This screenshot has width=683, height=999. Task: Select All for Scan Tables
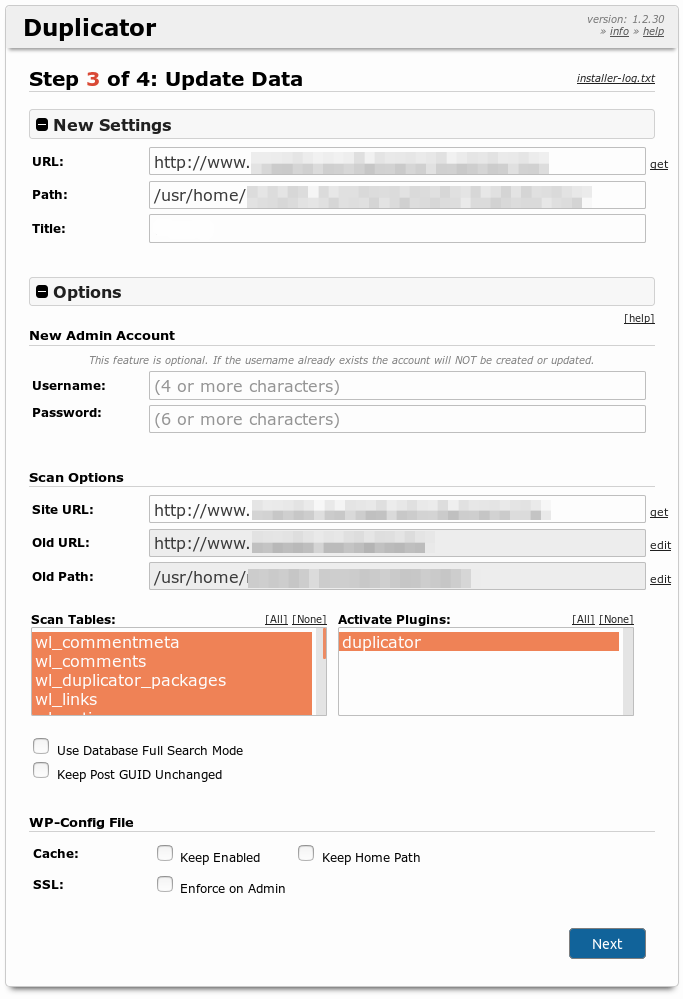point(276,620)
